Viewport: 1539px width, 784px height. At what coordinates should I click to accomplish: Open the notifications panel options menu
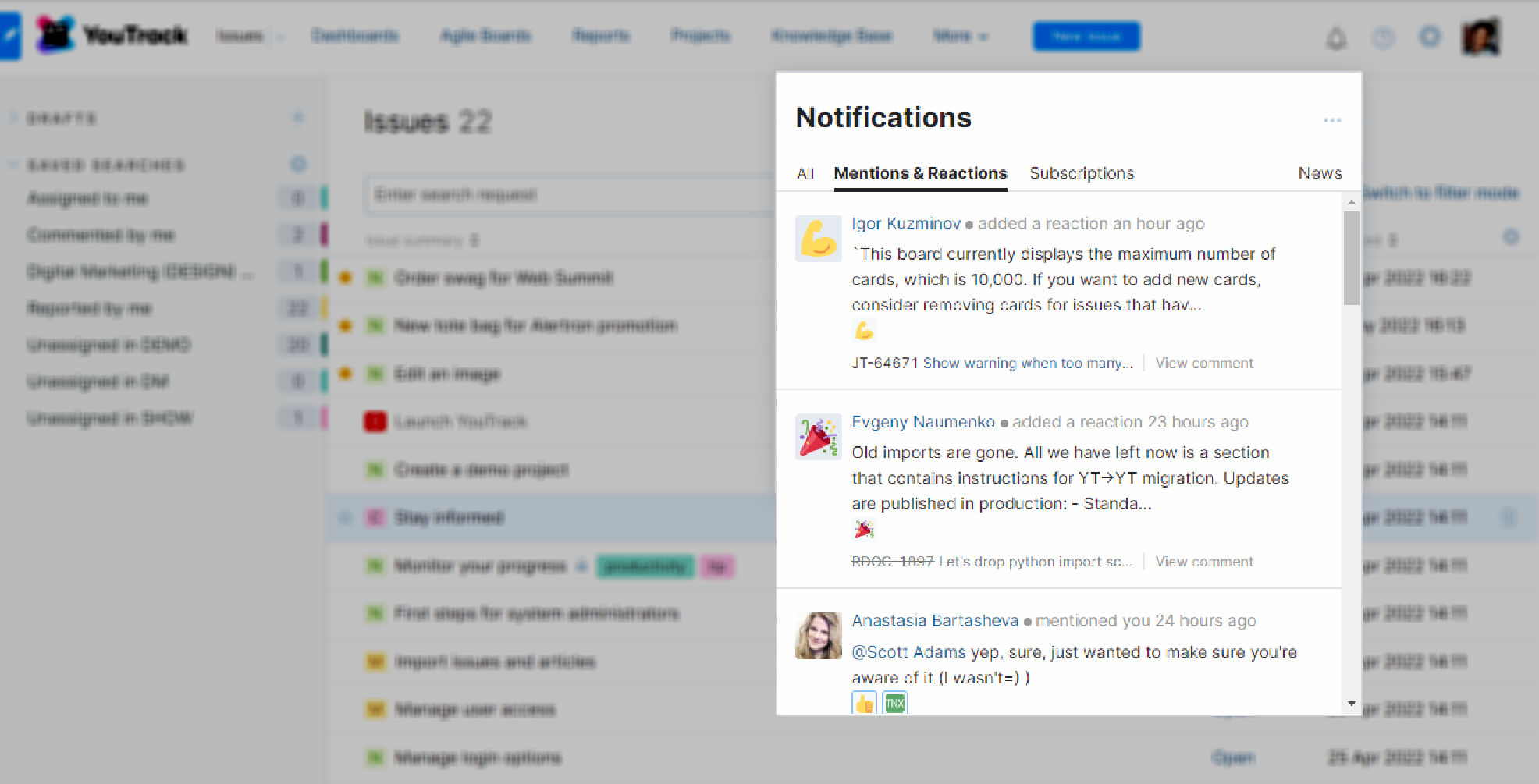click(1332, 120)
